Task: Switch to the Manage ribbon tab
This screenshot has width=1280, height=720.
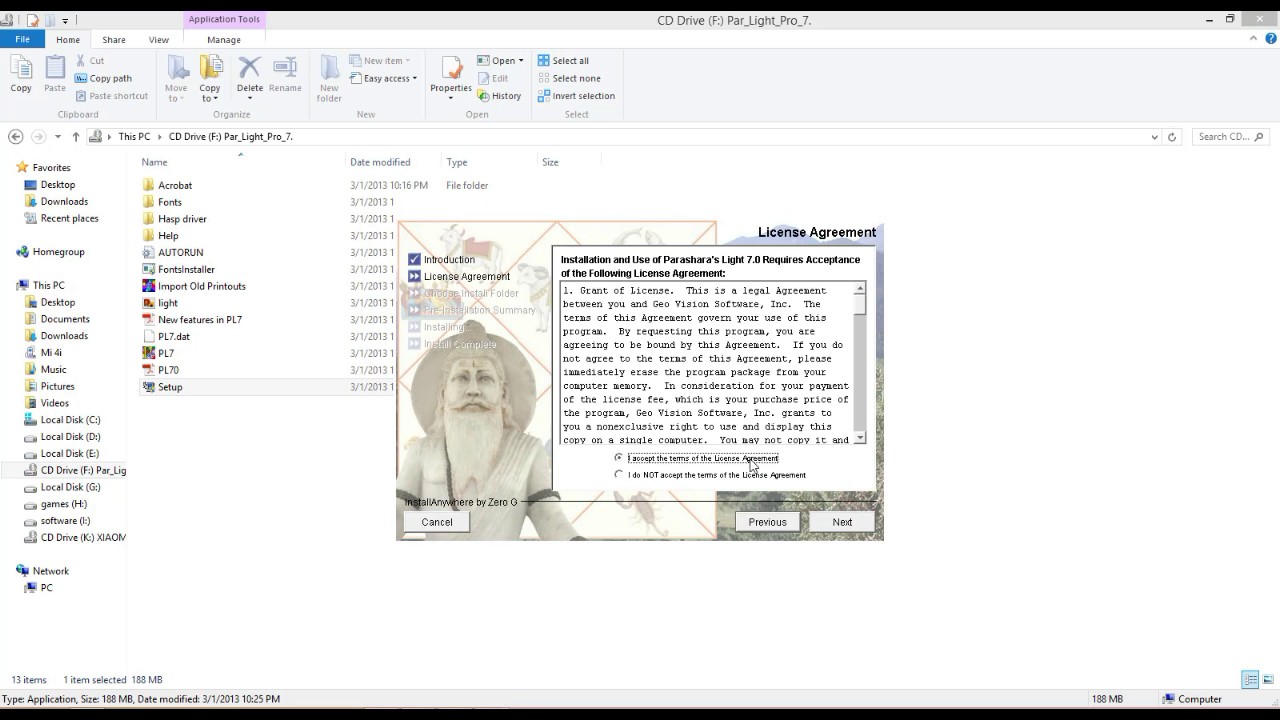Action: click(x=224, y=39)
